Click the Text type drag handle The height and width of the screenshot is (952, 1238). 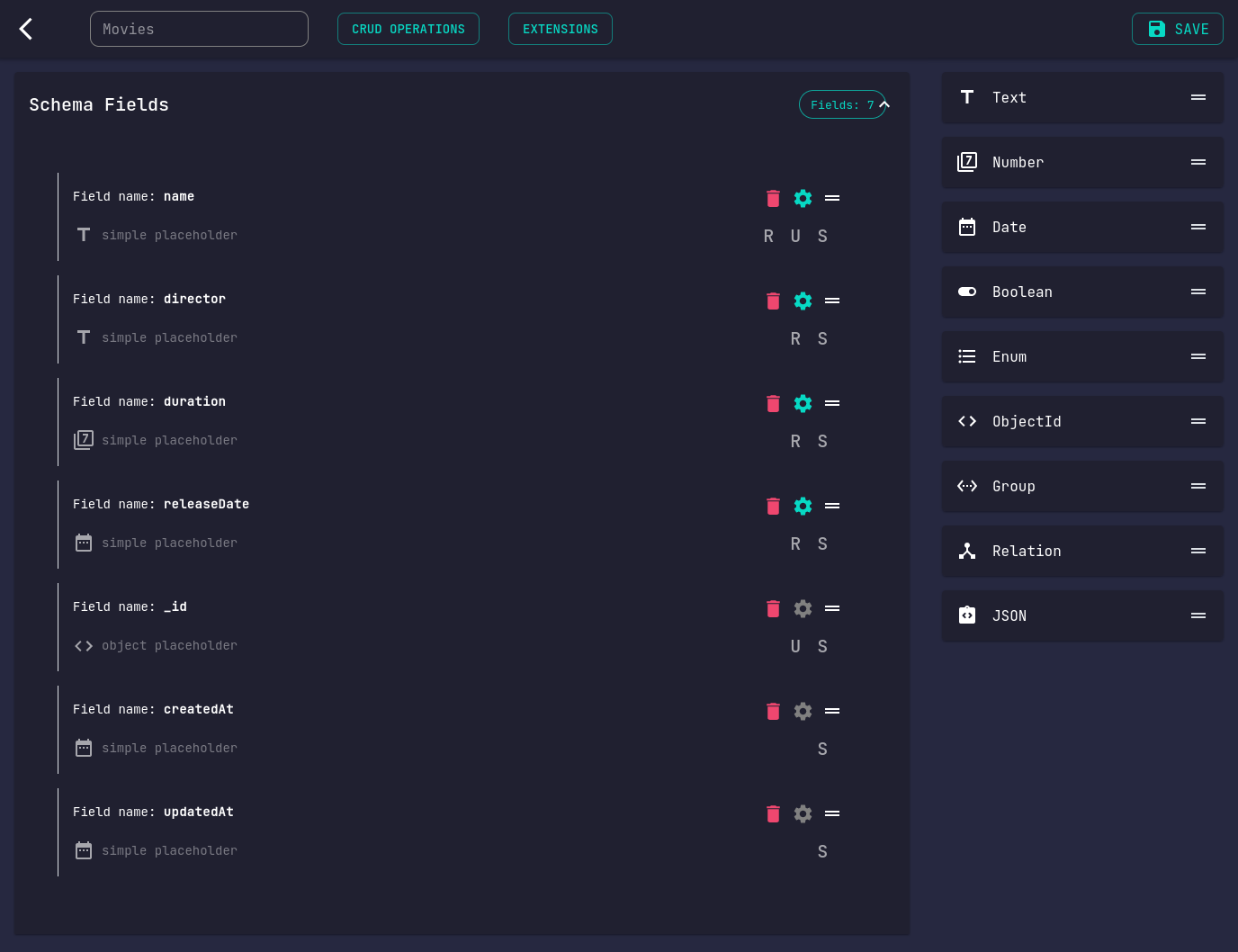1198,97
